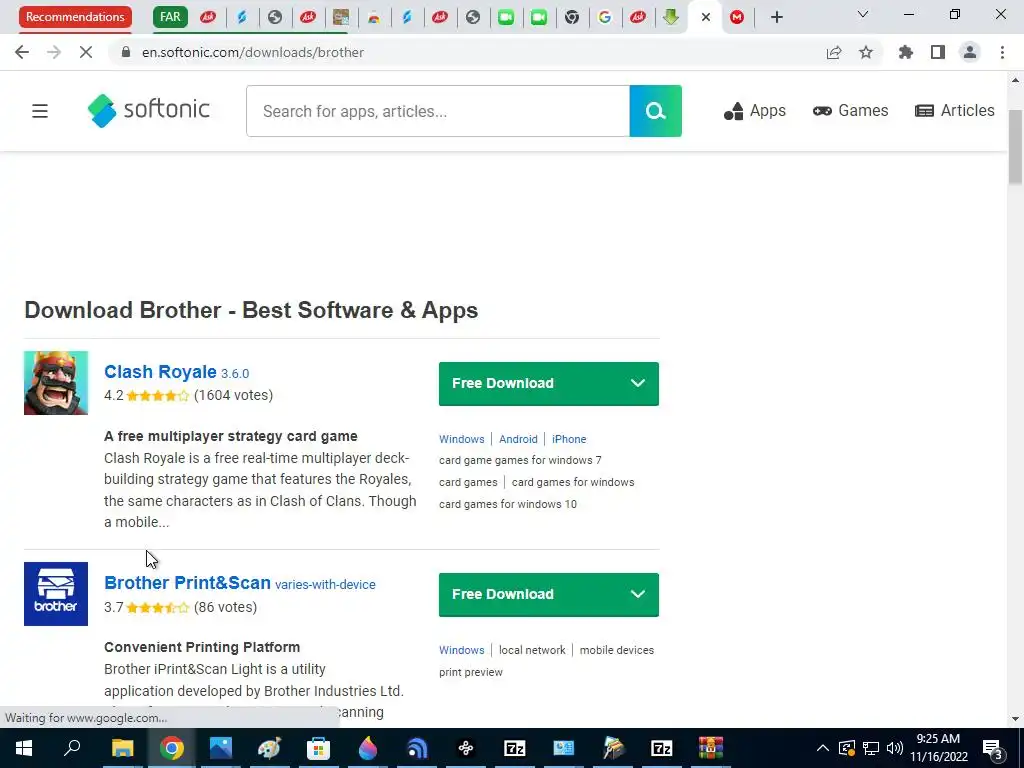Click the scrollbar down arrow
This screenshot has width=1024, height=768.
pyautogui.click(x=1015, y=719)
